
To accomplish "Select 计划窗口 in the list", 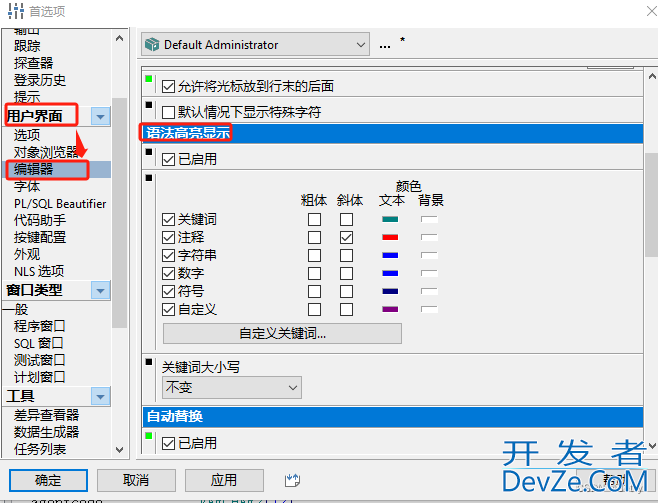I will pyautogui.click(x=39, y=377).
